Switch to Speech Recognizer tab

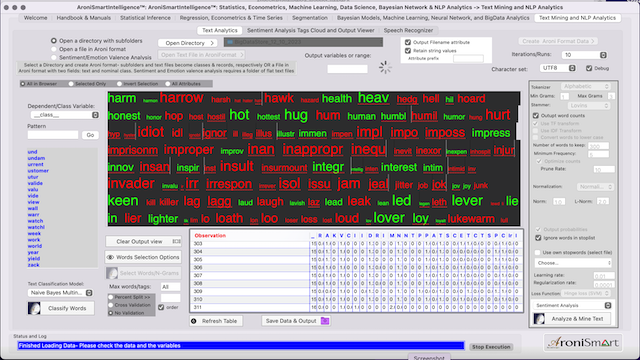(x=408, y=30)
